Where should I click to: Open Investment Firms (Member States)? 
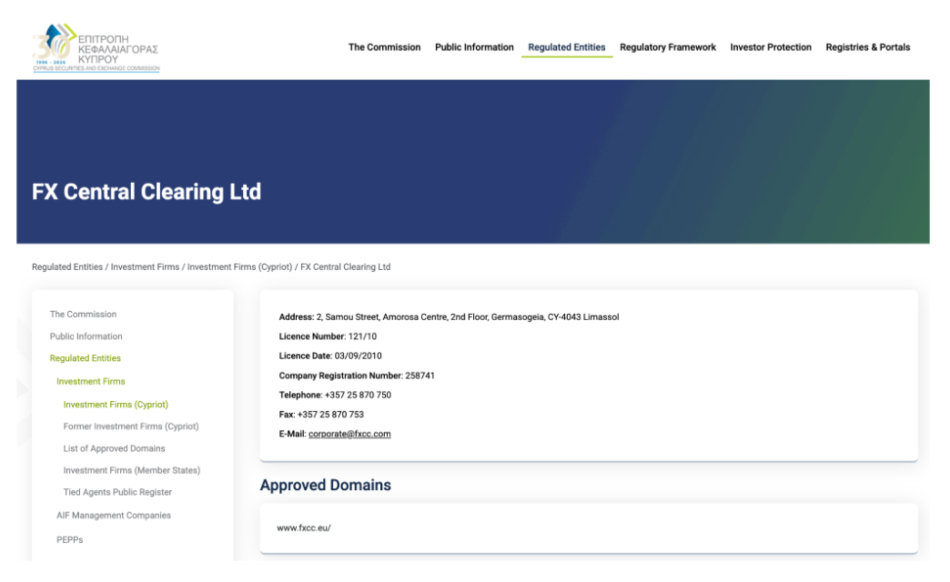(x=131, y=471)
